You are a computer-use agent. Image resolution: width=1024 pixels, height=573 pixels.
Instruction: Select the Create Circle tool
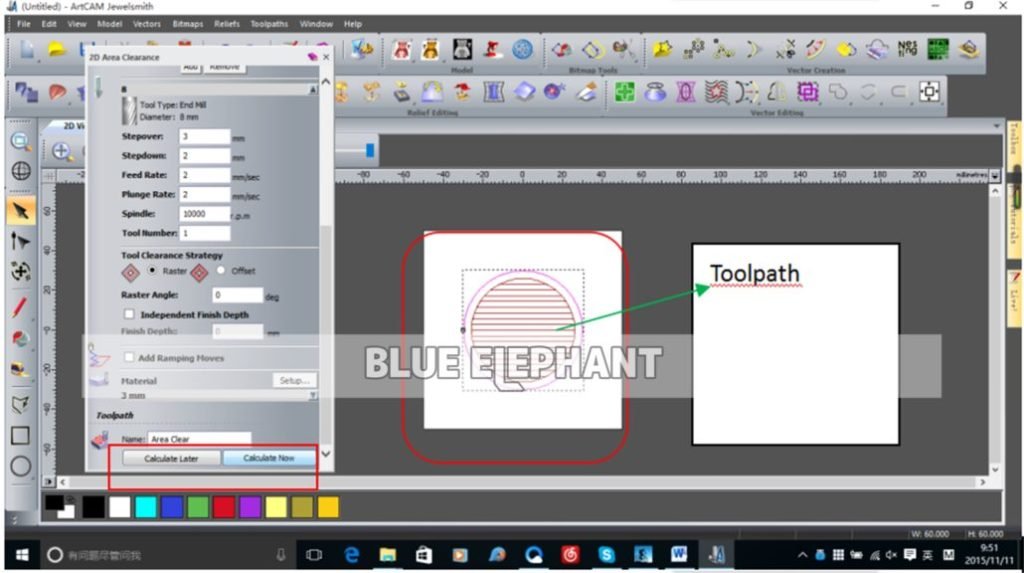point(20,467)
